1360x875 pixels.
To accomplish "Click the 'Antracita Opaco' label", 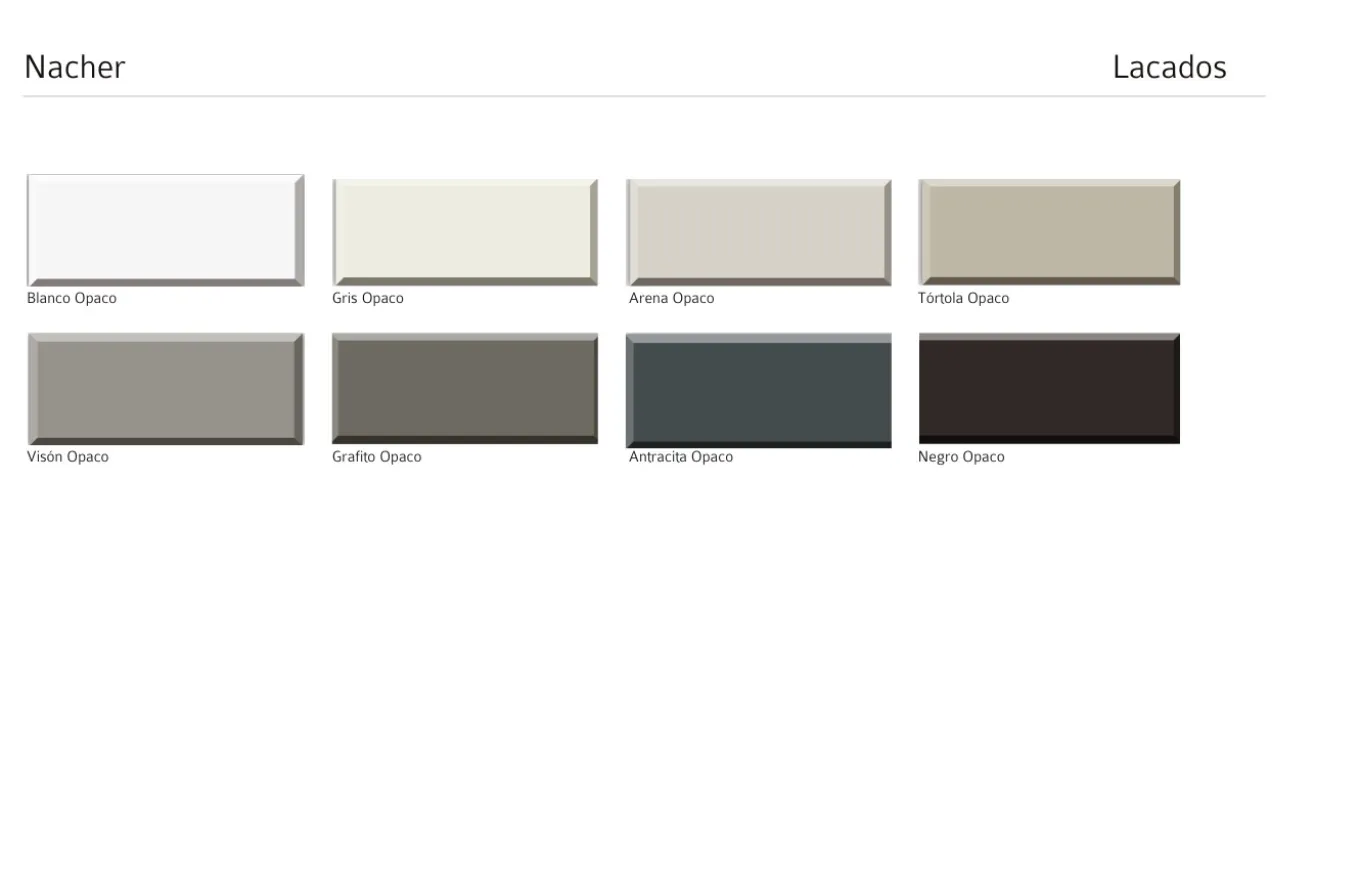I will pos(681,457).
